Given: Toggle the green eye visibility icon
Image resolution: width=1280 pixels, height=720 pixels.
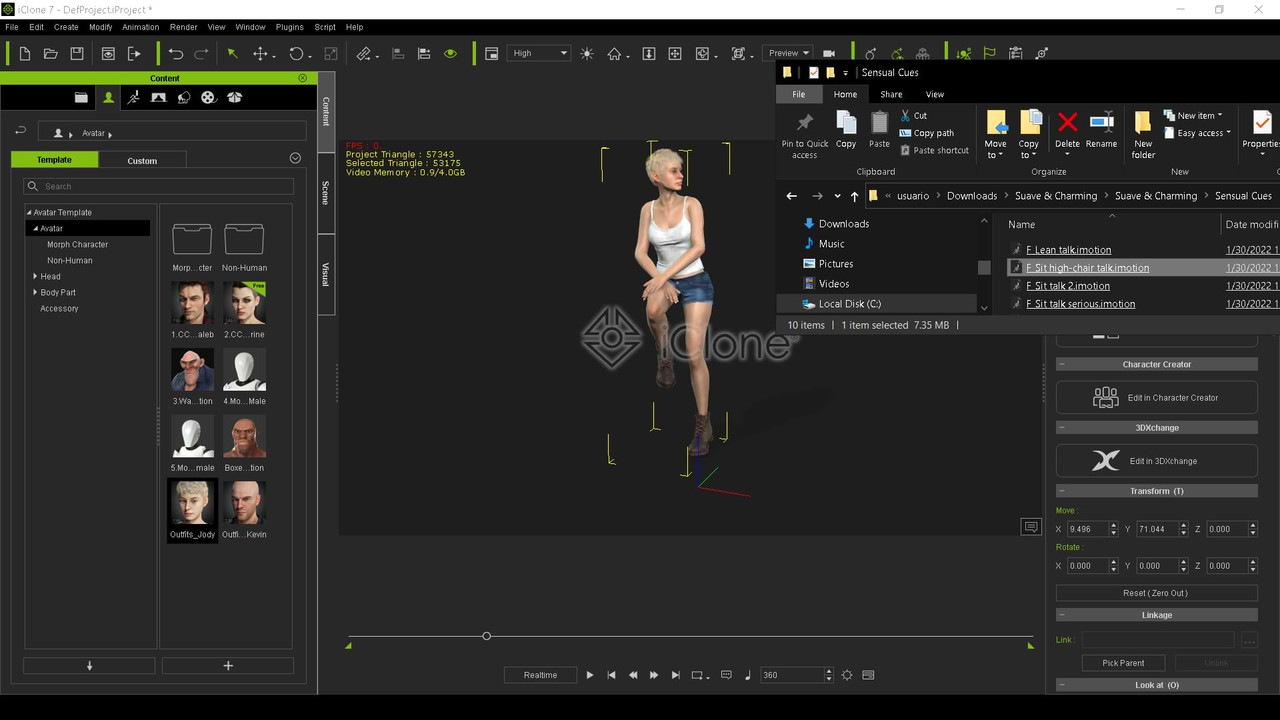Looking at the screenshot, I should [x=450, y=53].
